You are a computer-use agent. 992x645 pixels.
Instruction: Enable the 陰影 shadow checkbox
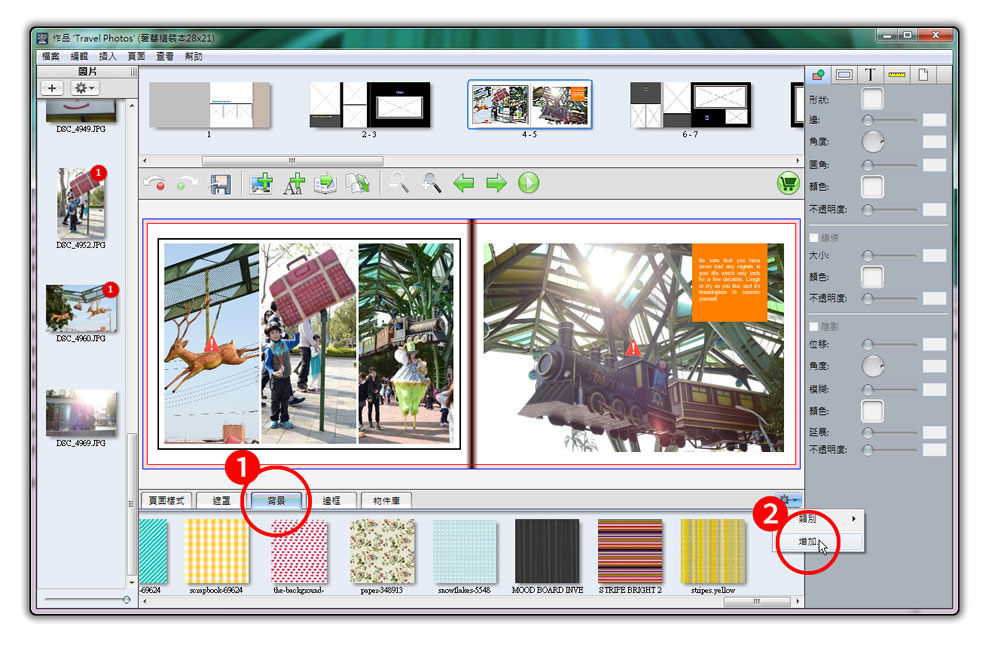coord(814,326)
